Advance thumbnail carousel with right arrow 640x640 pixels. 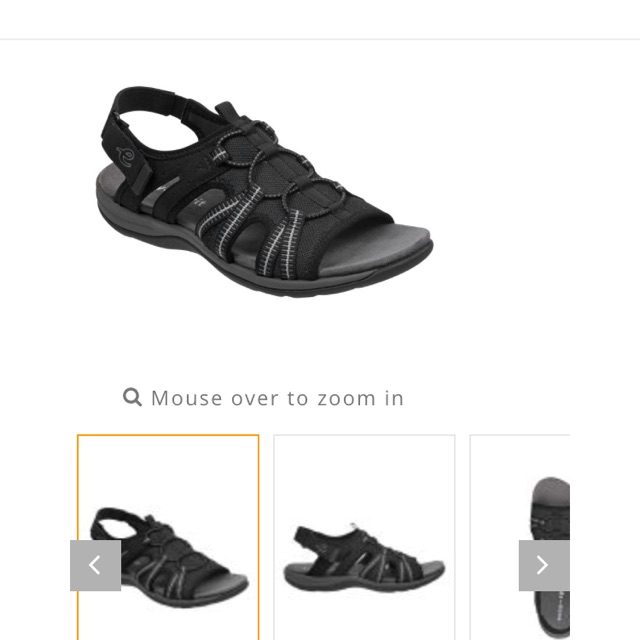[x=544, y=565]
